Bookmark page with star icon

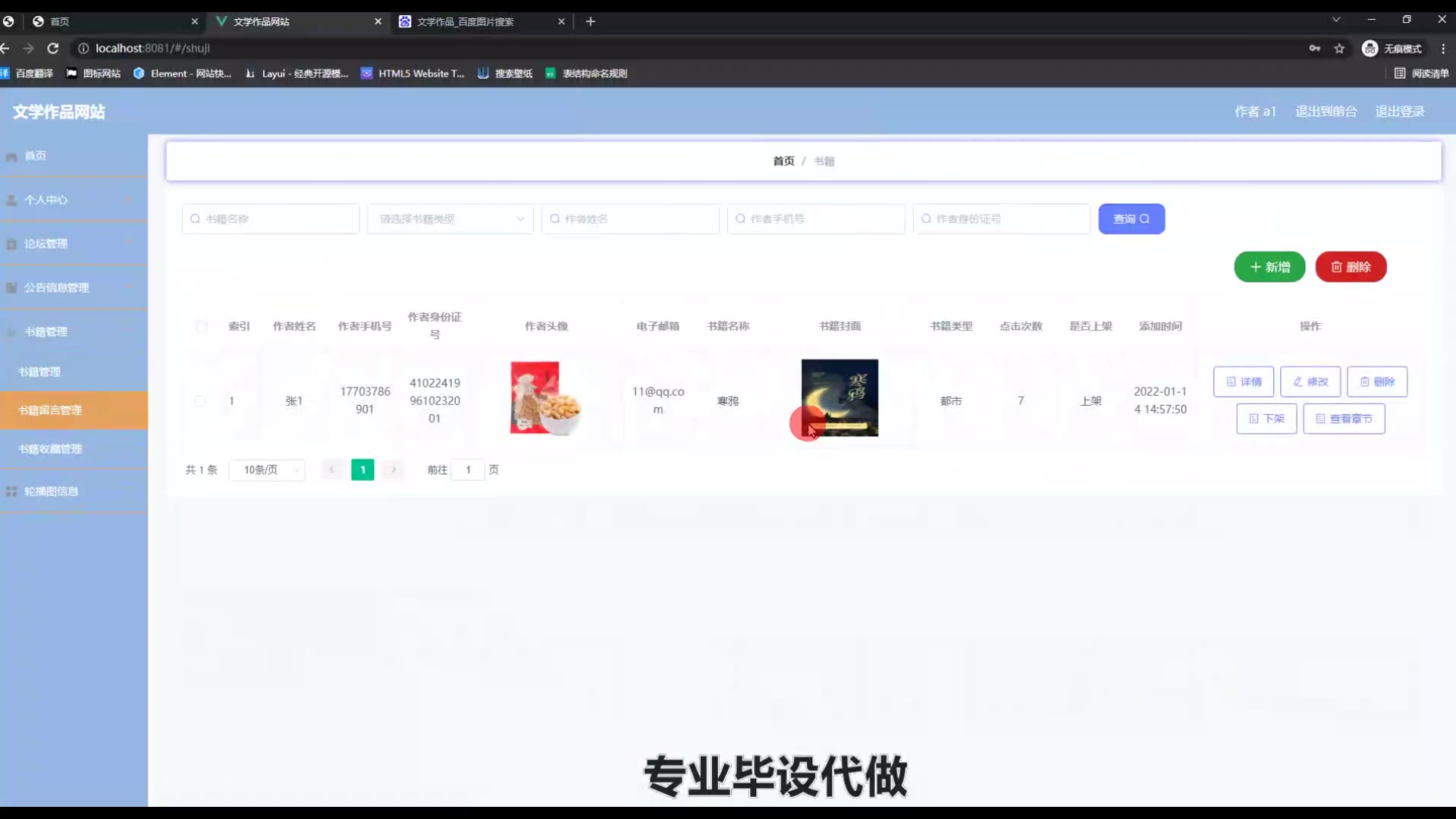1339,49
